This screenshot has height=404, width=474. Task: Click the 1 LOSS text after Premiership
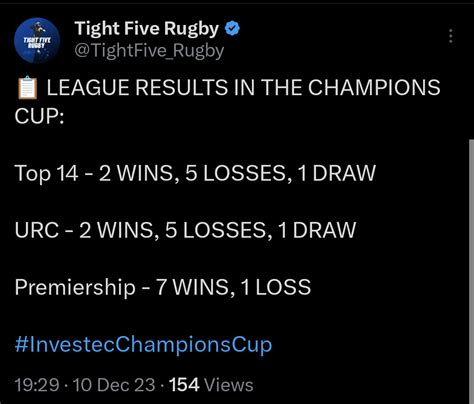[x=276, y=287]
